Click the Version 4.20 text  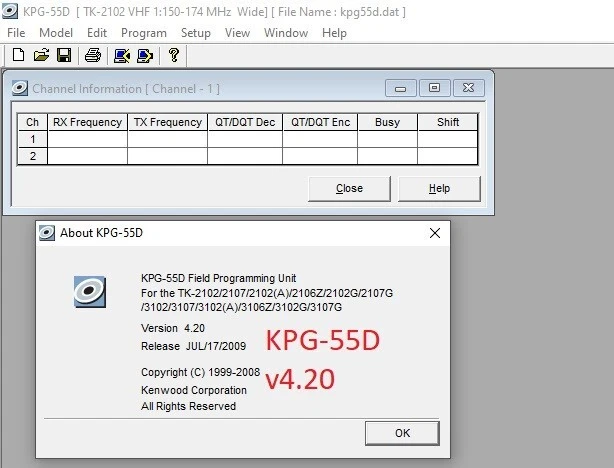point(173,328)
